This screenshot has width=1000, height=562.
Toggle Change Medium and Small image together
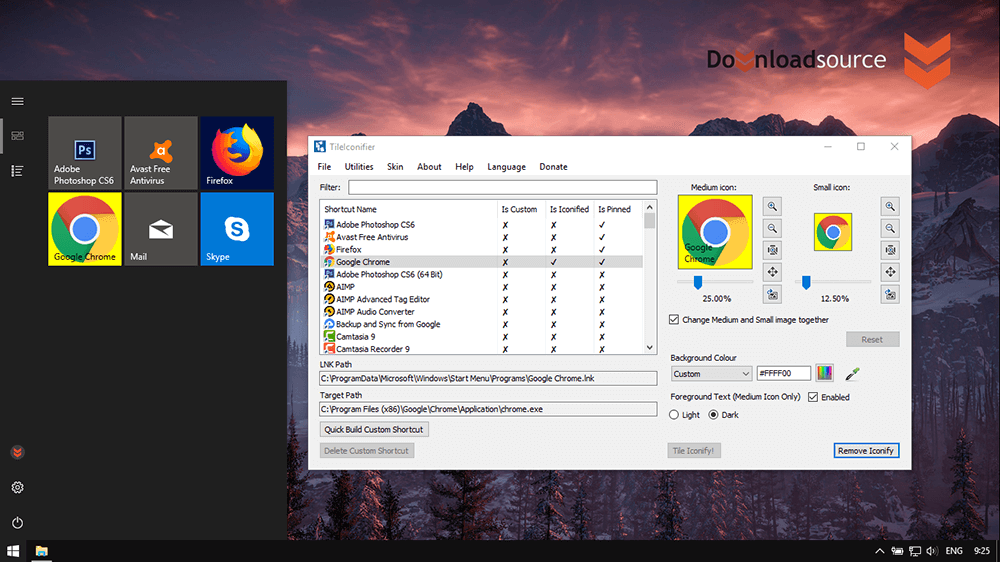pyautogui.click(x=674, y=320)
